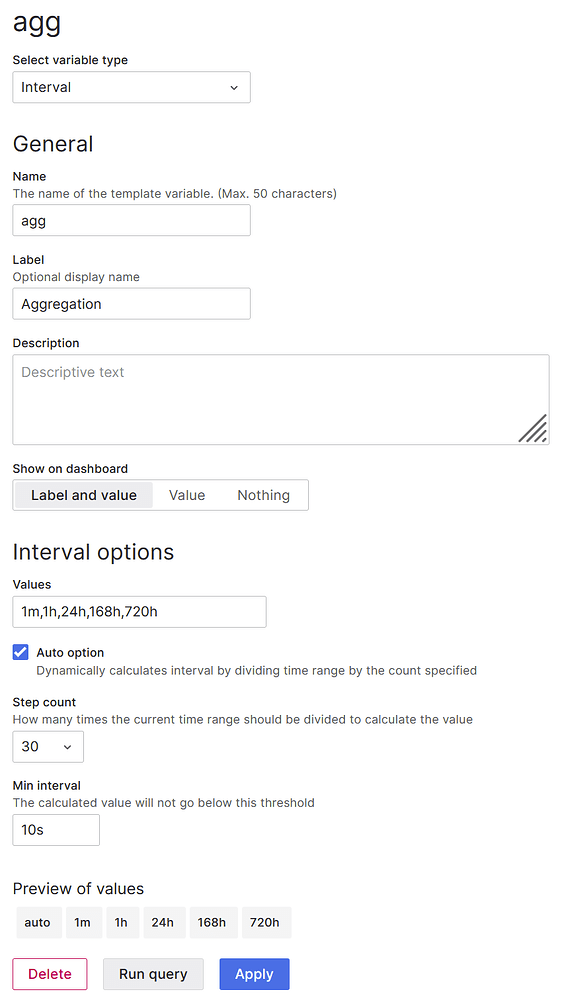Click the chevron arrow in Step count selector

[x=68, y=747]
